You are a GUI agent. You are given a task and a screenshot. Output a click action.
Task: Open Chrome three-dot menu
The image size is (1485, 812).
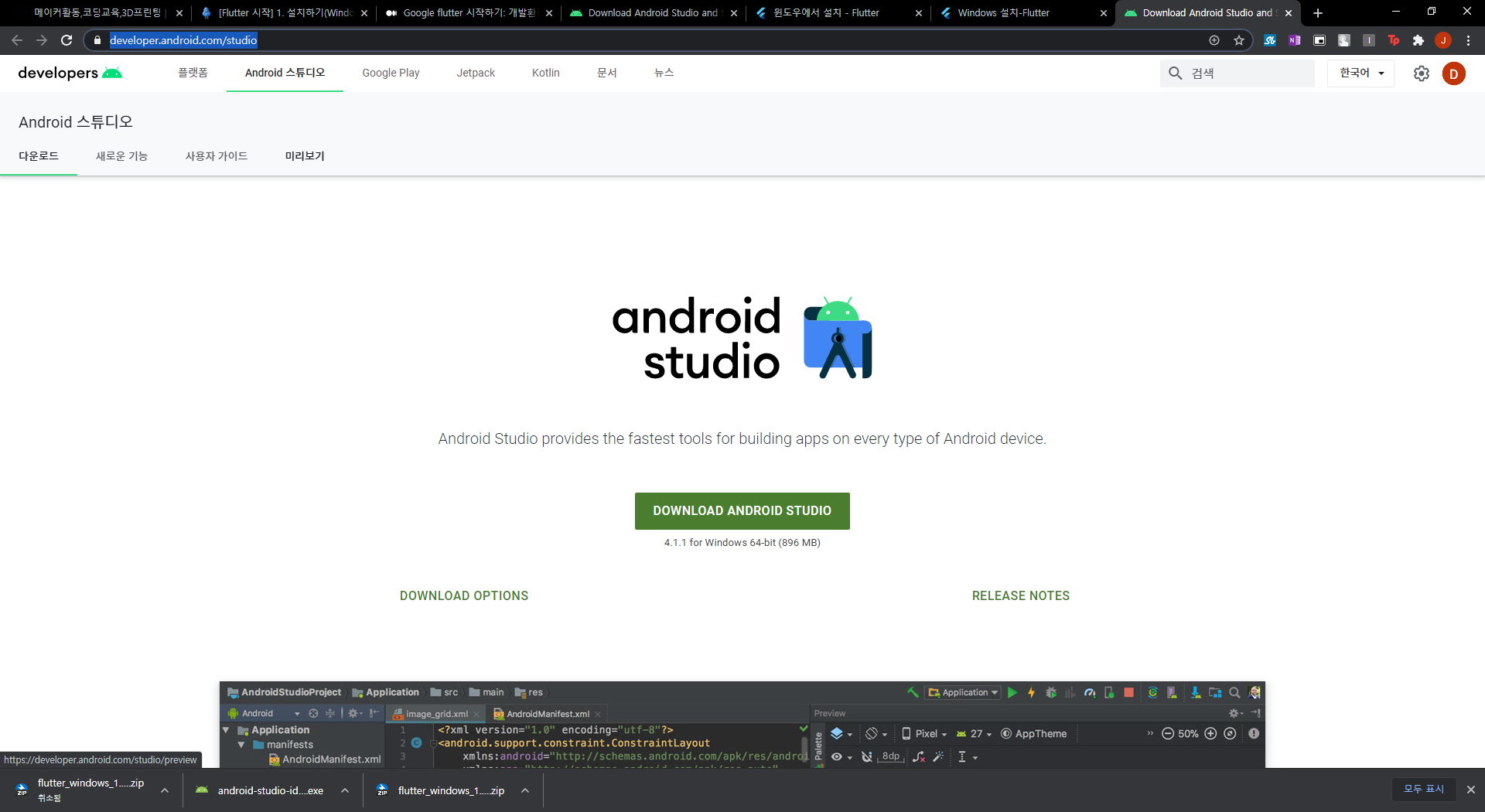pyautogui.click(x=1468, y=40)
